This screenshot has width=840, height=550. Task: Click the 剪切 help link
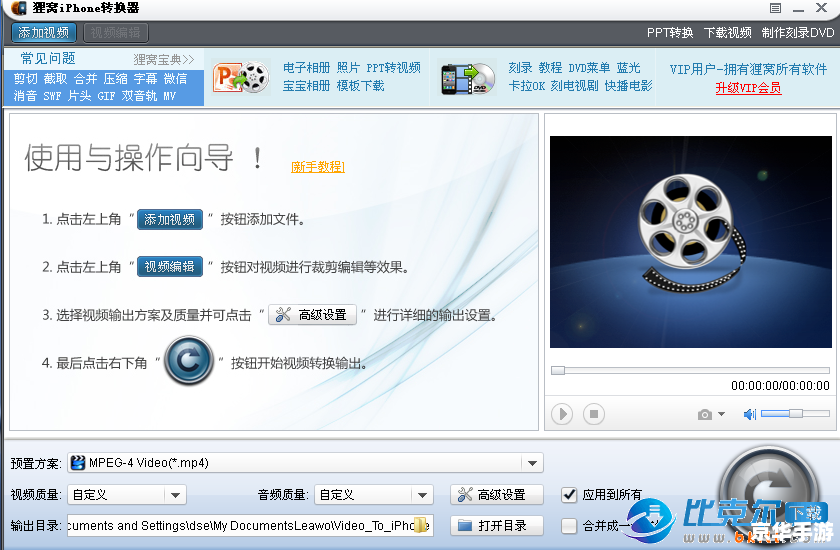[26, 79]
